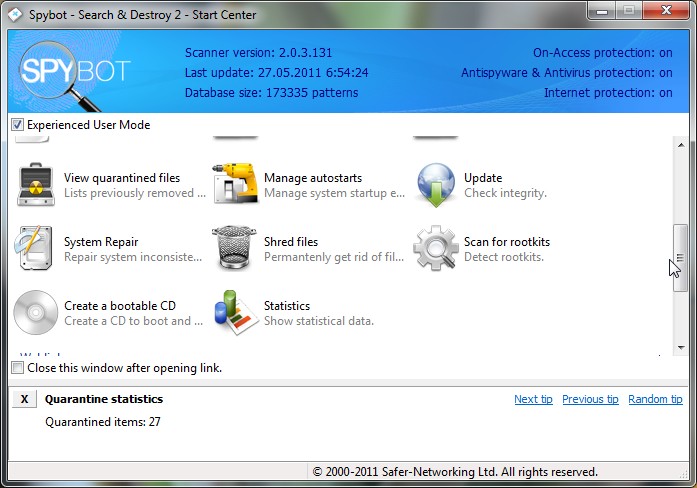Click the Lists previously removed description
This screenshot has width=697, height=488.
tap(135, 193)
